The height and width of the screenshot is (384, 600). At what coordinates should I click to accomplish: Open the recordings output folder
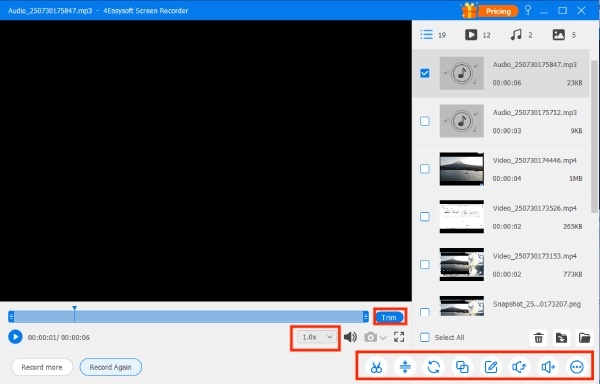[584, 338]
